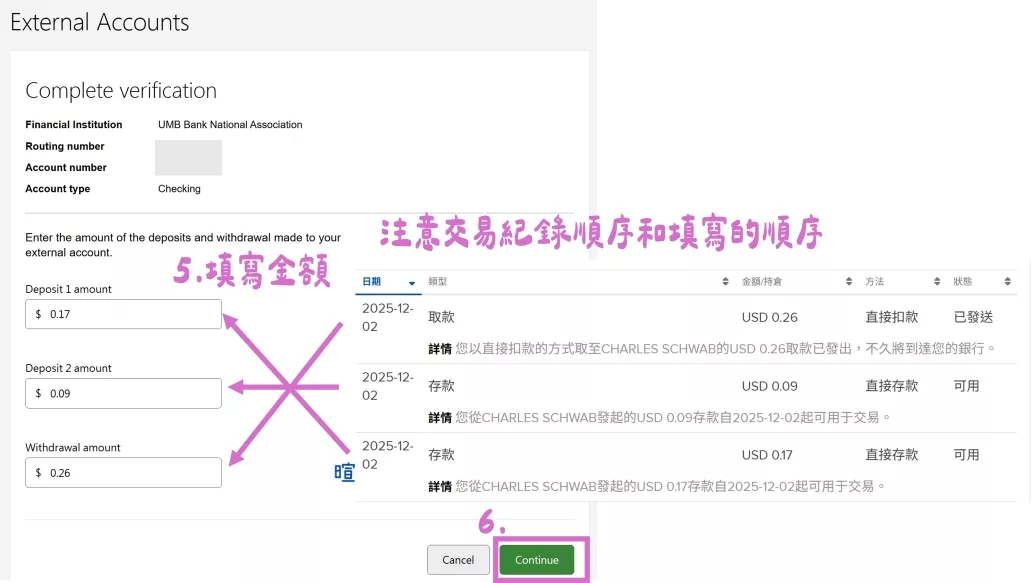Switch to the External Accounts page header
The image size is (1033, 583).
[x=99, y=22]
